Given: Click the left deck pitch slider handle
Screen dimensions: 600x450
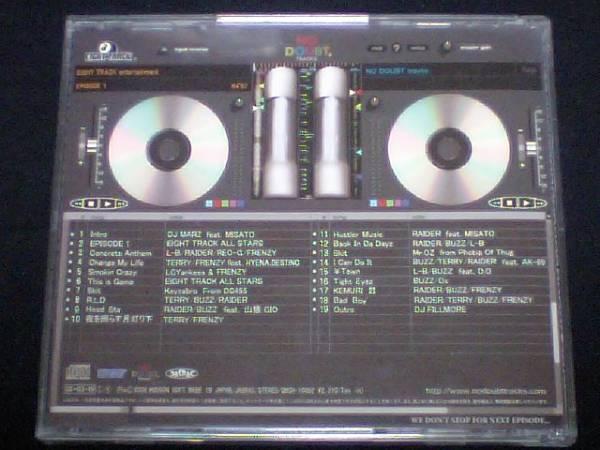Looking at the screenshot, I should tap(92, 145).
